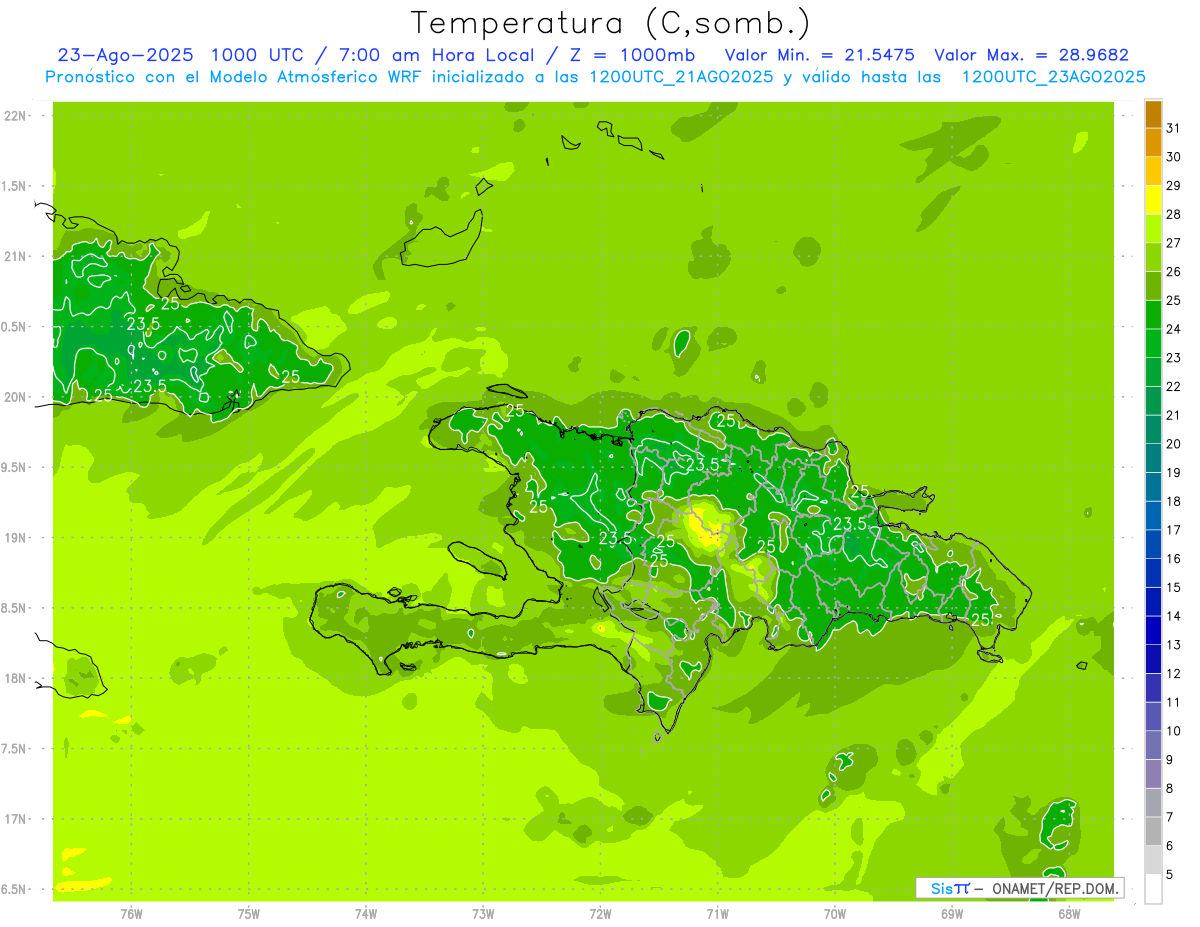Screen dimensions: 1200x927
Task: Click legend value '24'
Action: 1174,329
